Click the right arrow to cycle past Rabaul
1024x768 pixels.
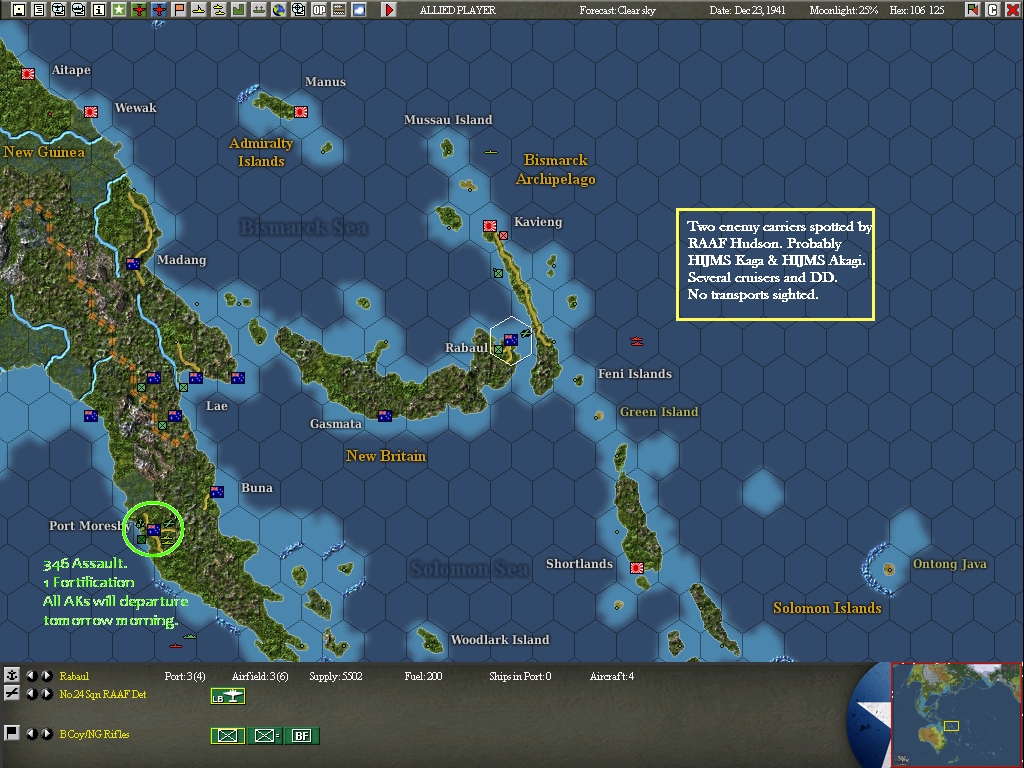(x=46, y=675)
